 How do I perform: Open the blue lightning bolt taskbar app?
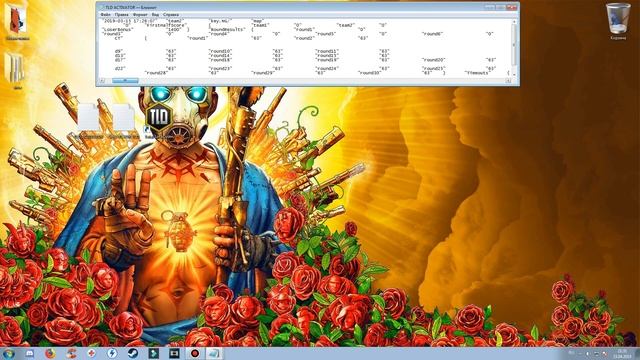(x=112, y=353)
